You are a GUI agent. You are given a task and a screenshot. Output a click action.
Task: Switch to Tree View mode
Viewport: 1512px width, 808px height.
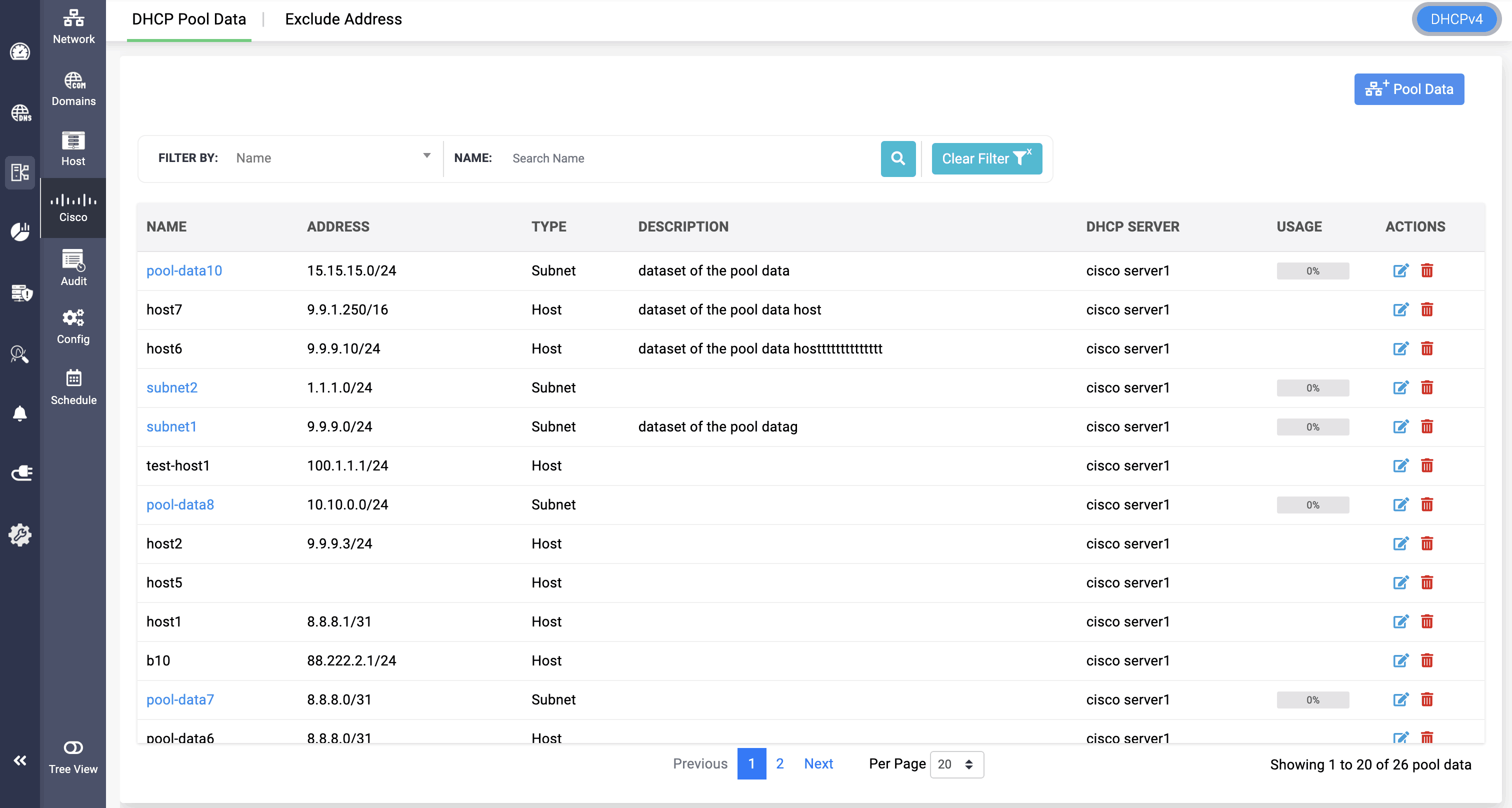coord(73,757)
